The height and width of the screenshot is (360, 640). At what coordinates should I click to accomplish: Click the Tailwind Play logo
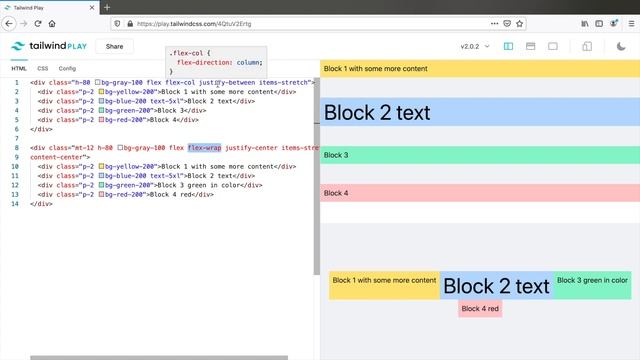click(49, 46)
